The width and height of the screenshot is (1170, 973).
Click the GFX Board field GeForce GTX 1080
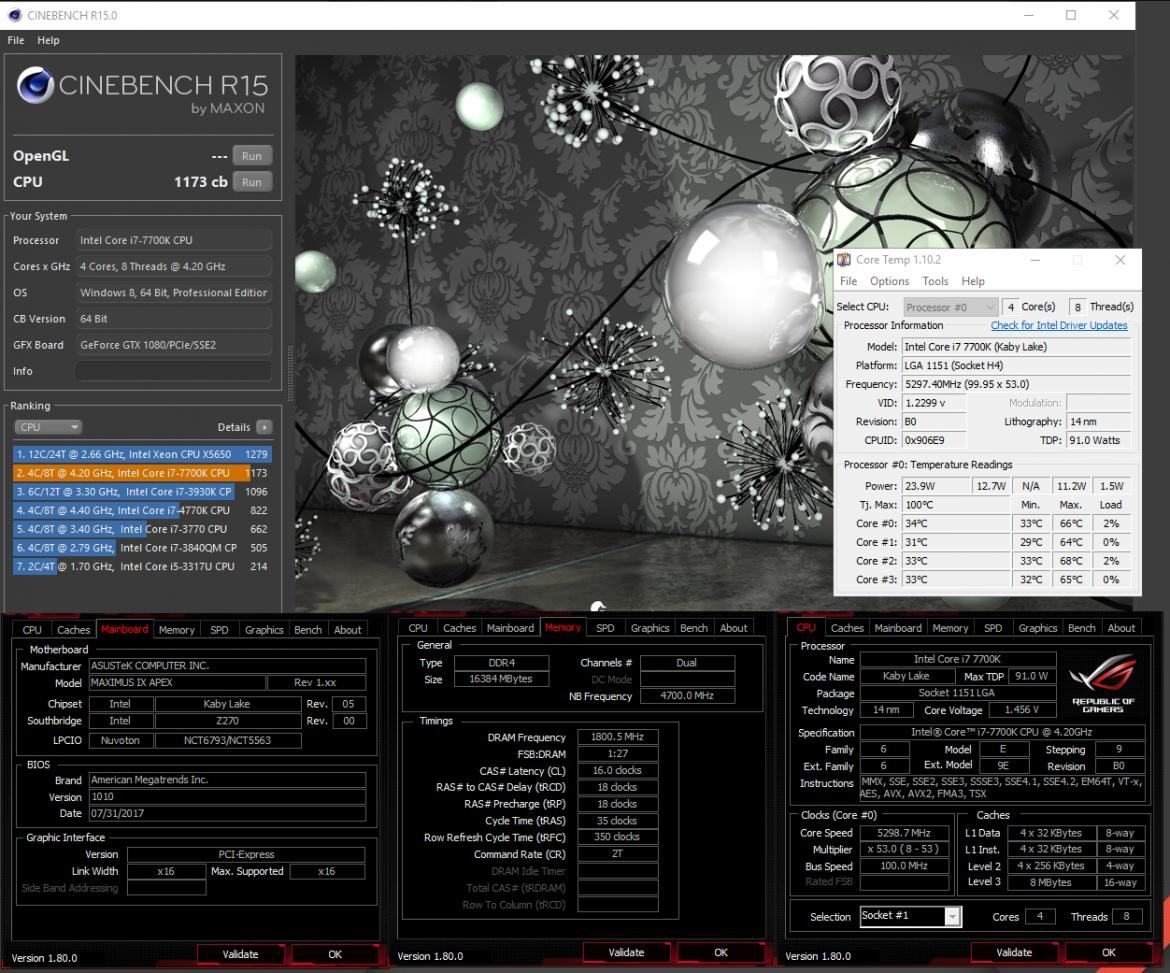point(174,345)
